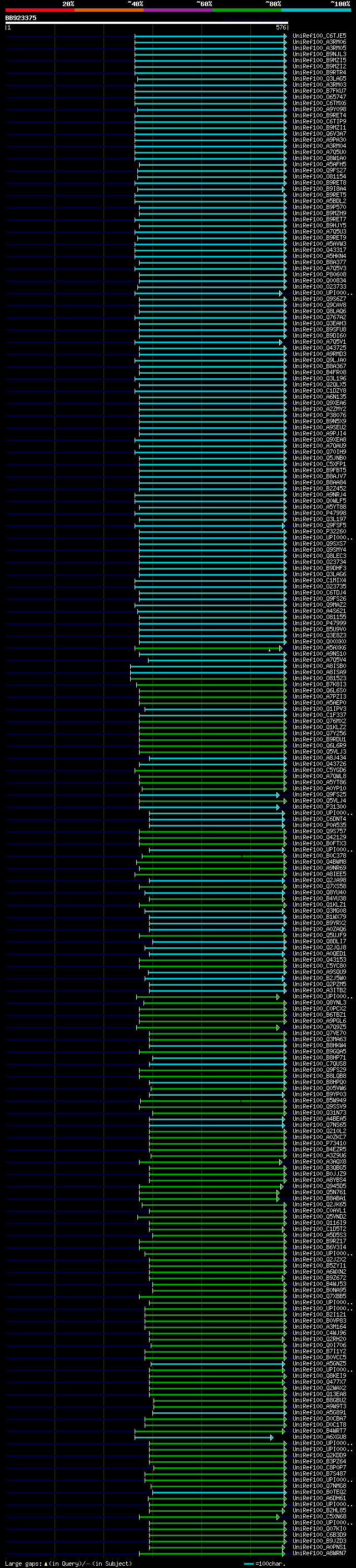Click the label UniRef100_A5HKN4
Image resolution: width=356 pixels, height=1568 pixels.
pyautogui.click(x=319, y=256)
